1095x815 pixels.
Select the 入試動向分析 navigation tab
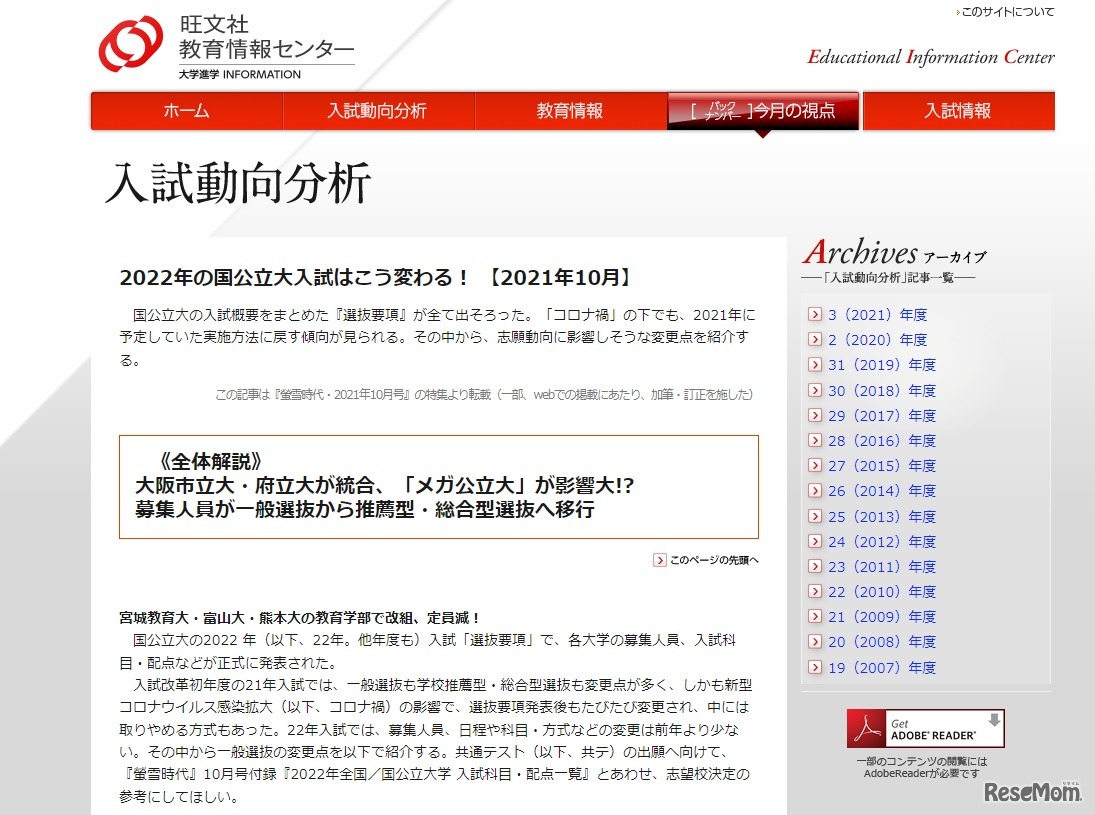click(378, 111)
